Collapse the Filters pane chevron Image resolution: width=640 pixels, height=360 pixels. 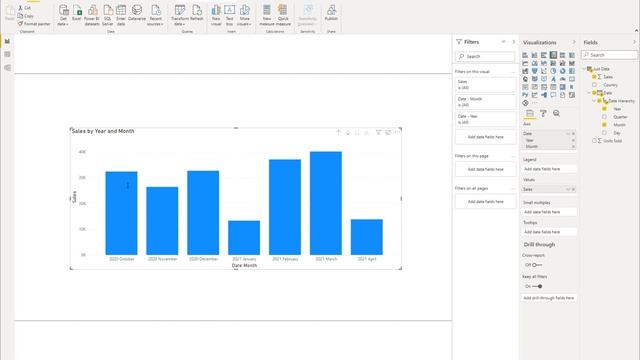point(513,42)
